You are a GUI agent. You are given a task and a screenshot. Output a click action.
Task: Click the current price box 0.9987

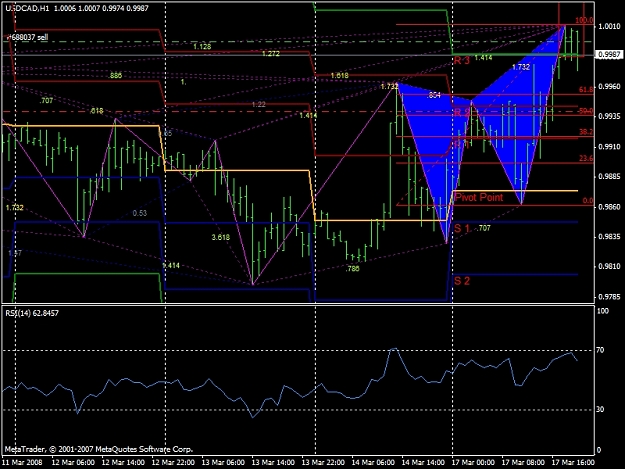(x=609, y=55)
